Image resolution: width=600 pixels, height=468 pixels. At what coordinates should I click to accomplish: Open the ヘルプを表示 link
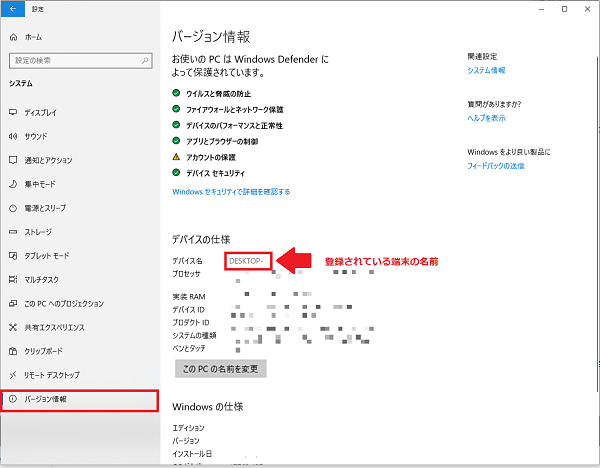coord(486,118)
